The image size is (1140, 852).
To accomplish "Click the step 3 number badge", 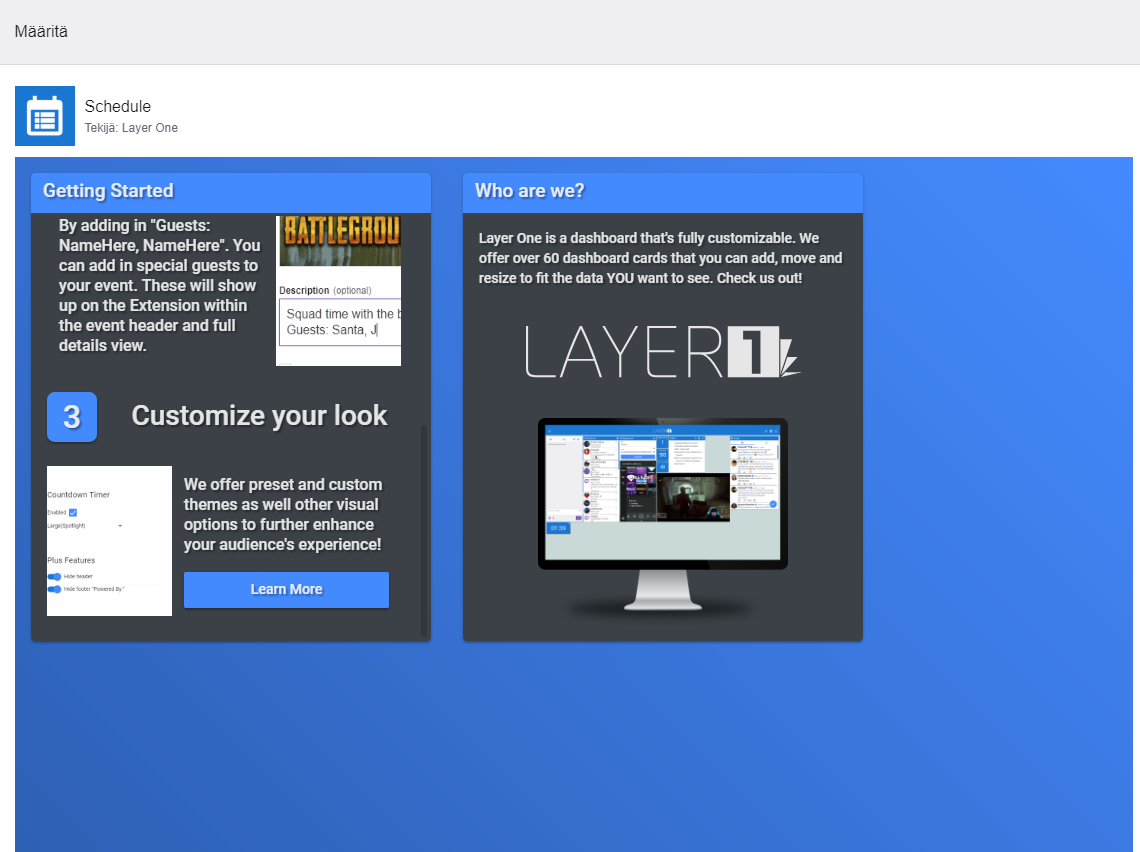I will coord(72,417).
